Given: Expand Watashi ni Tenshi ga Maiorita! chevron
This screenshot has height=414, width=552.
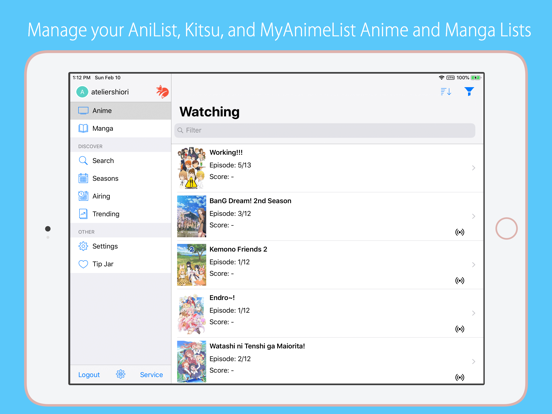Looking at the screenshot, I should pyautogui.click(x=473, y=362).
